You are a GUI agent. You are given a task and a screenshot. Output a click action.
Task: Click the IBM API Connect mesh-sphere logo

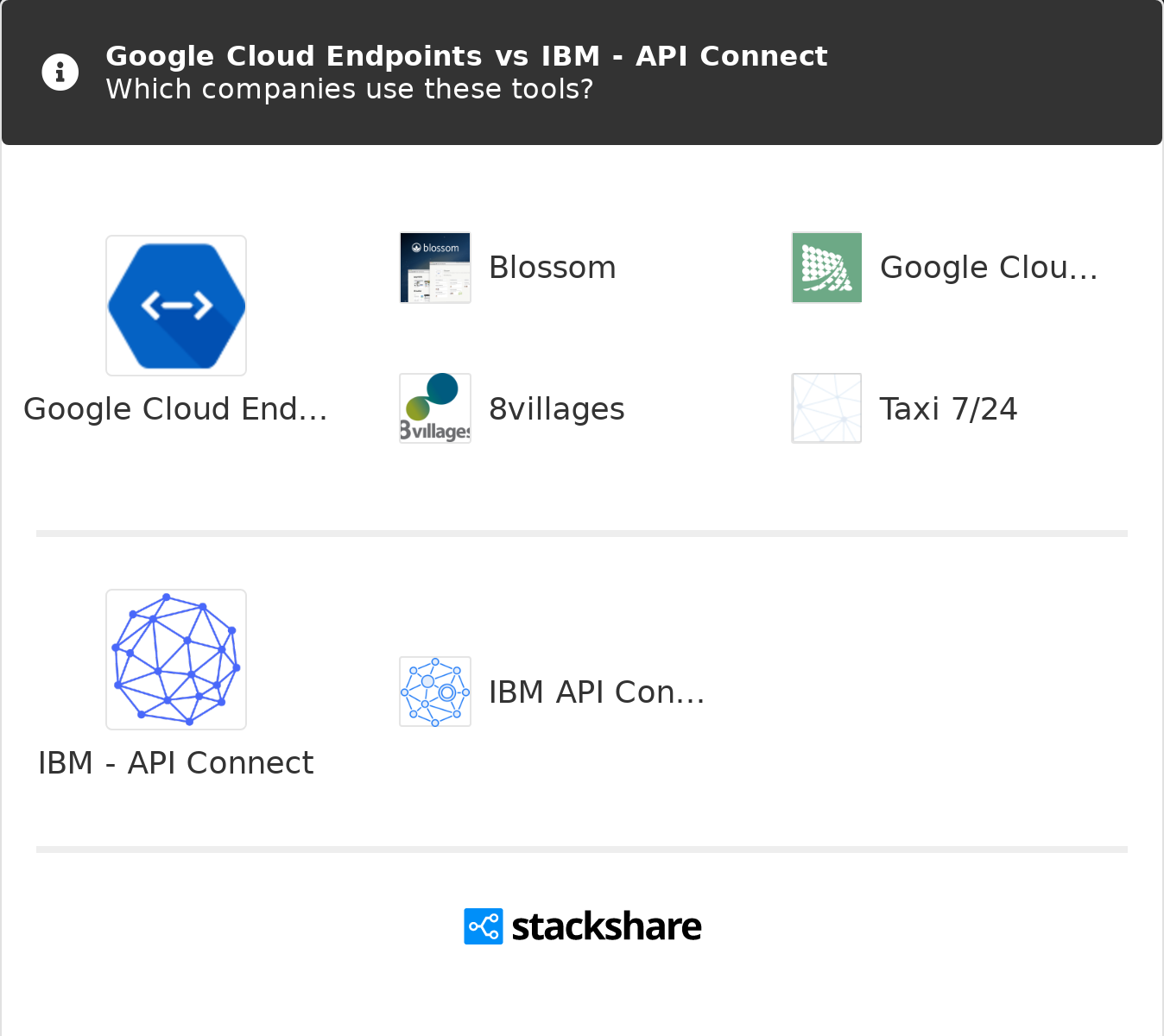coord(176,660)
